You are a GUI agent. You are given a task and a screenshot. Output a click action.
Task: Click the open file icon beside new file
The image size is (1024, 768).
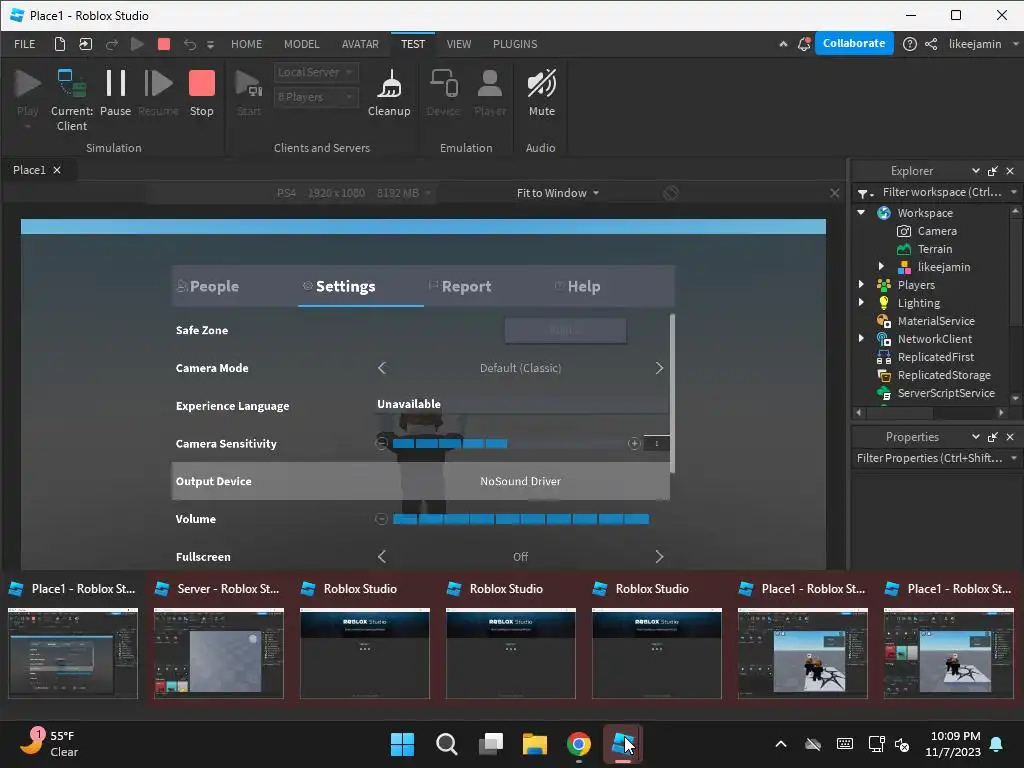click(86, 44)
